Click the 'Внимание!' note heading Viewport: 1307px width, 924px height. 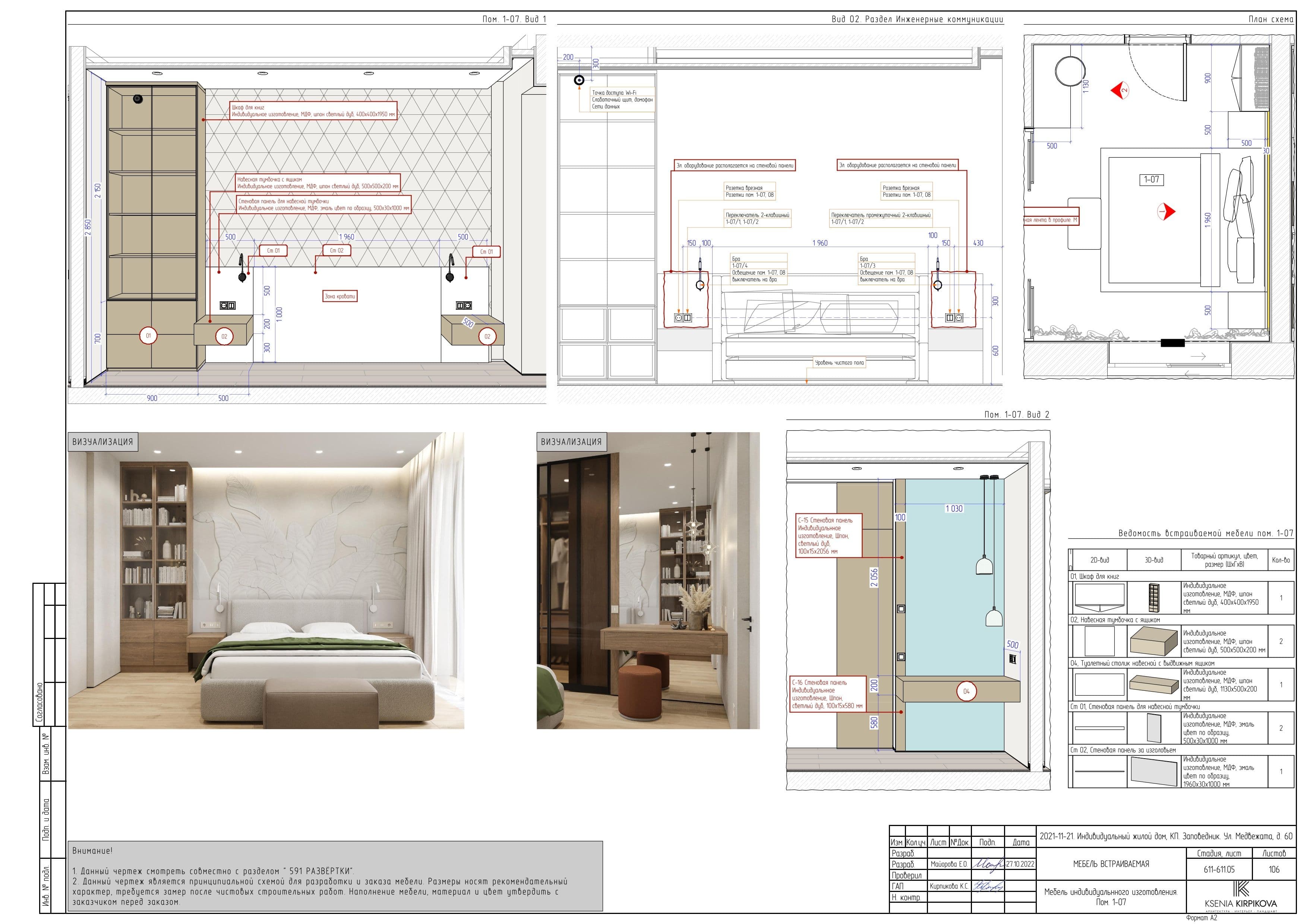pyautogui.click(x=92, y=851)
